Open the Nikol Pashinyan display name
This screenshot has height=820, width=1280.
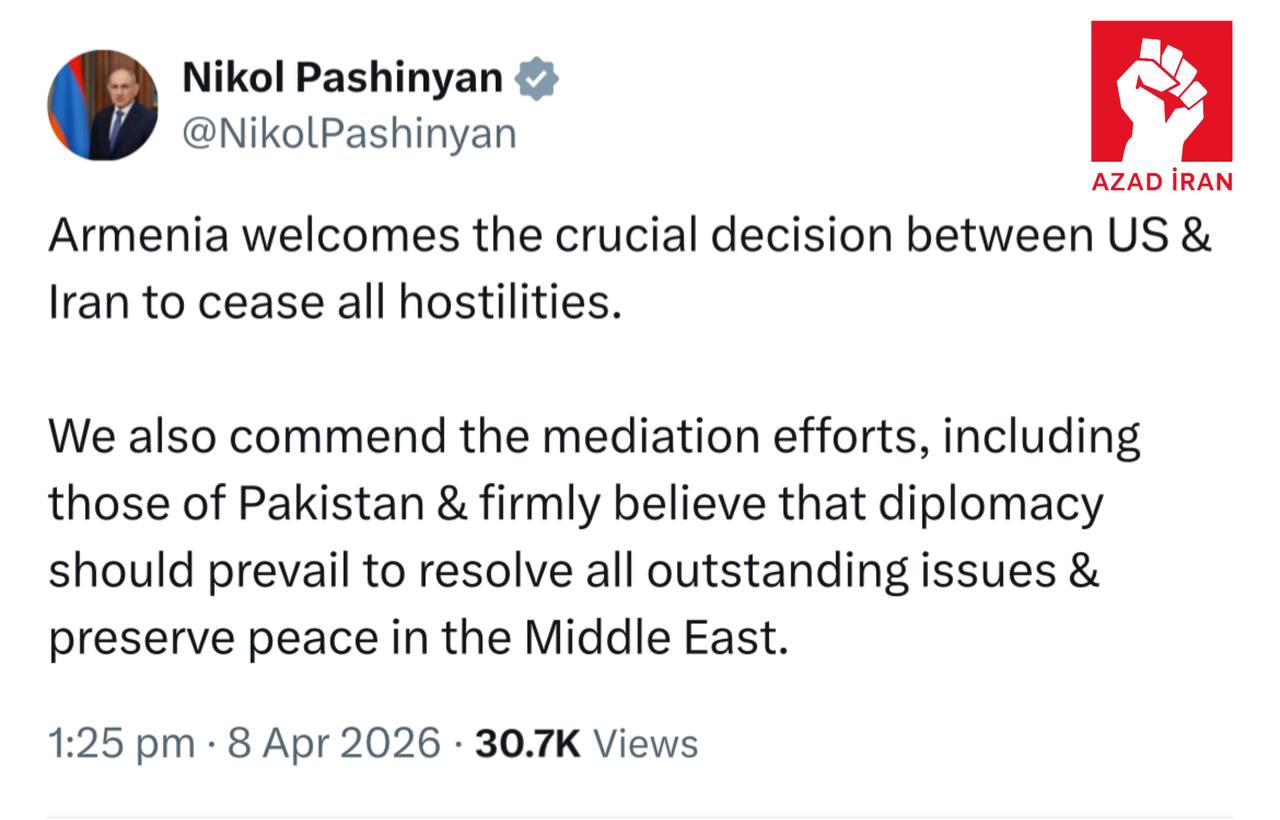[342, 78]
